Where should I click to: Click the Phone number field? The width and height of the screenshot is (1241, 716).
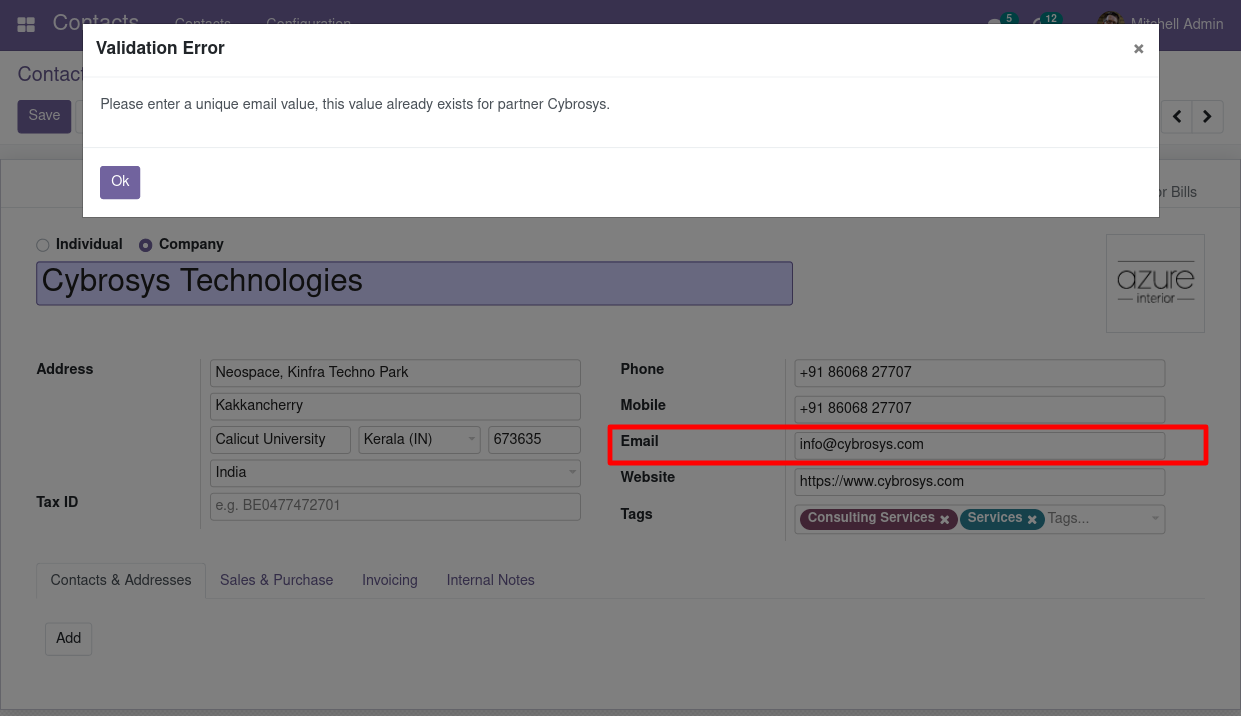979,373
